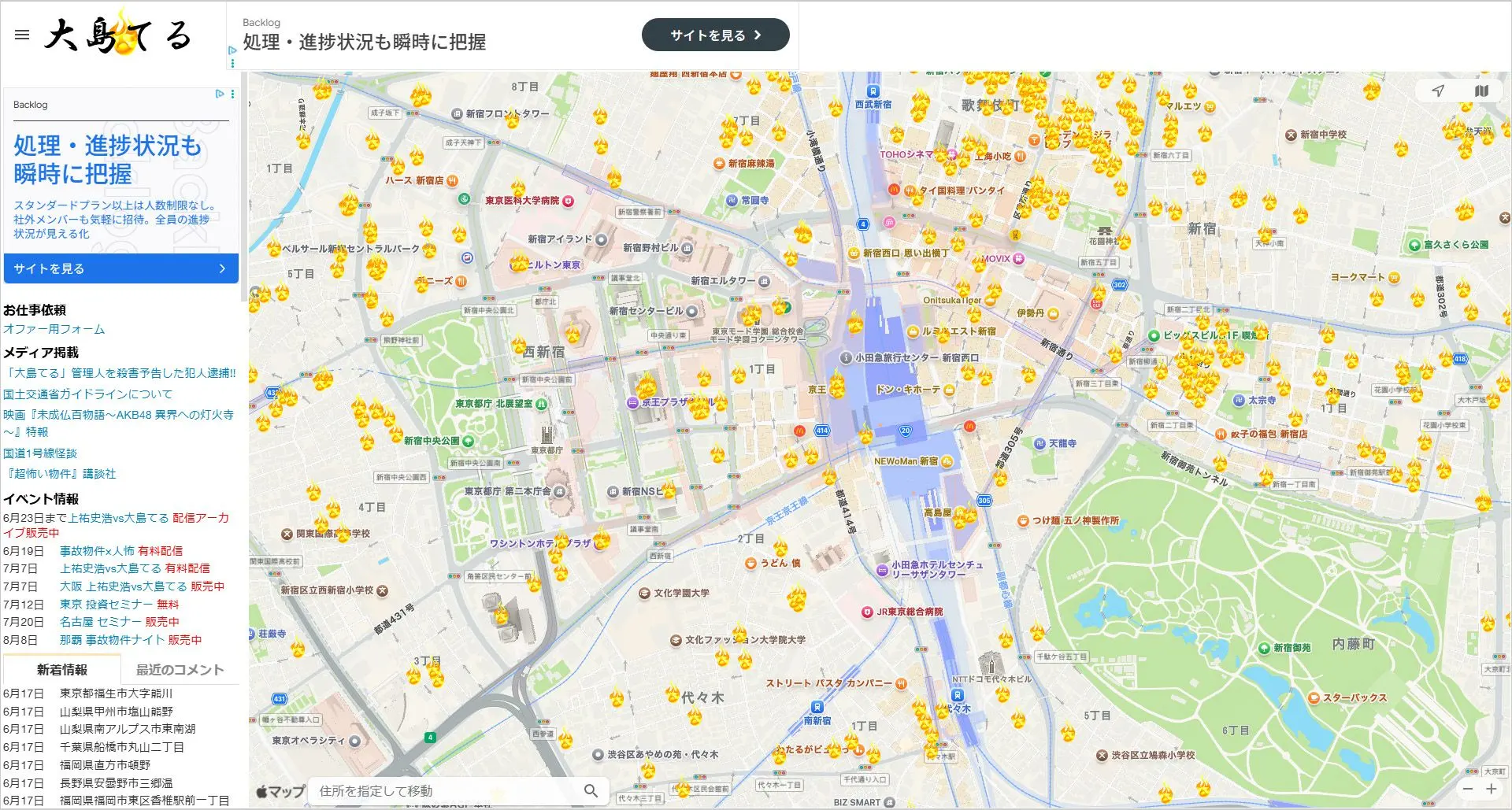Click the top banner サイトを見る button
Image resolution: width=1512 pixels, height=810 pixels.
(715, 35)
